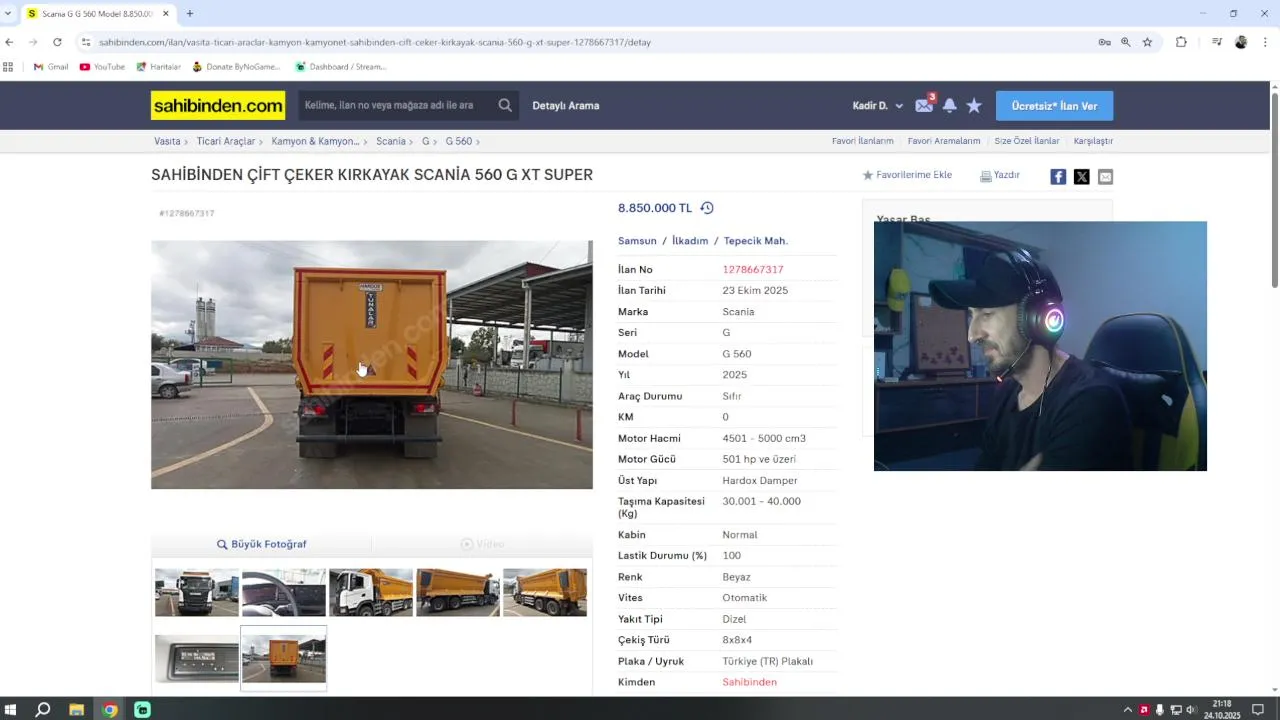
Task: Open Chrome apps grid icon
Action: coord(8,67)
